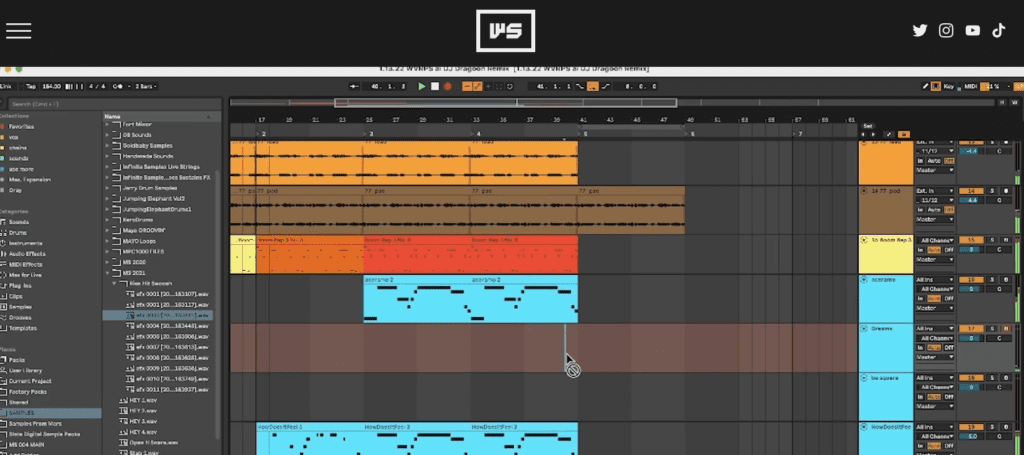Screen dimensions: 1024x455
Task: Enable the Key map mode switch
Action: tap(948, 86)
